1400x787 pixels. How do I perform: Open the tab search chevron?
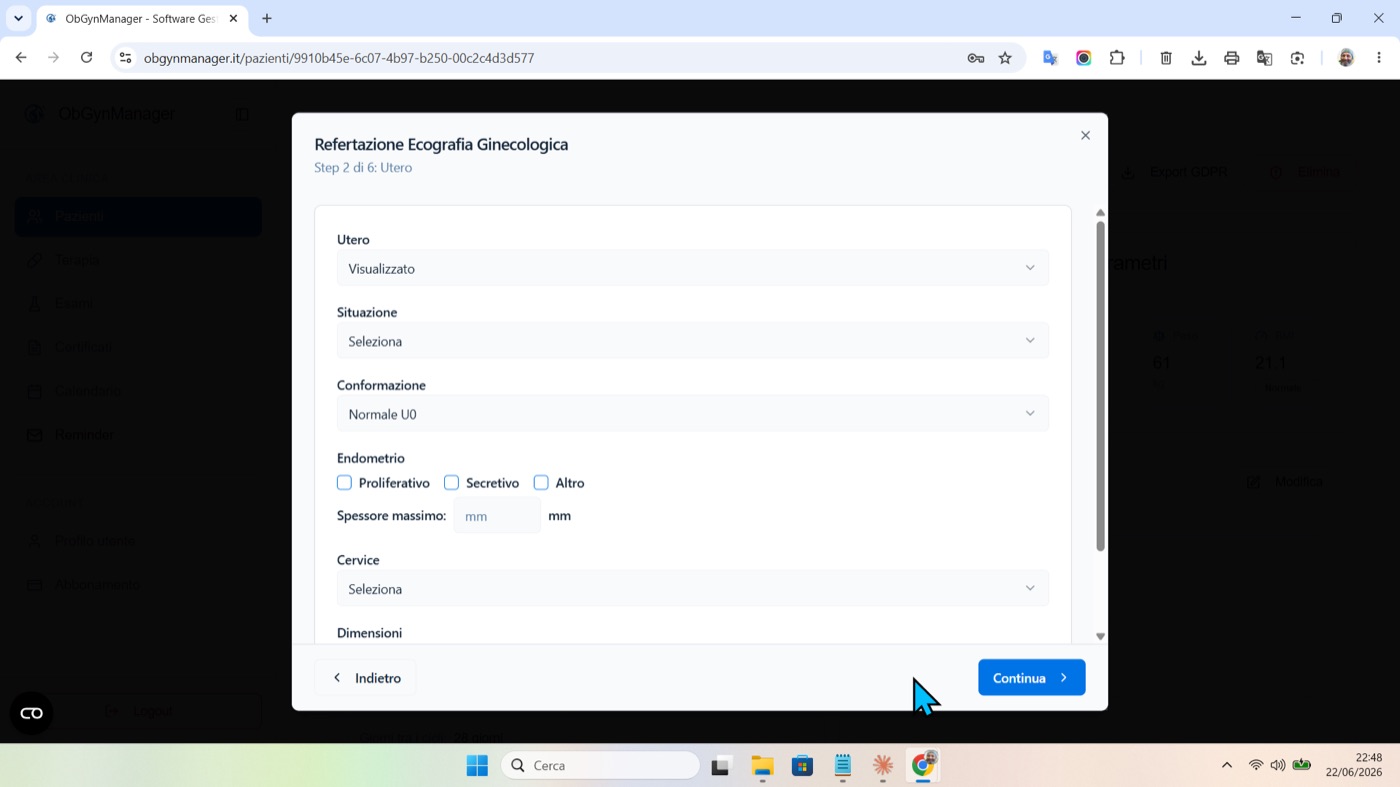18,18
